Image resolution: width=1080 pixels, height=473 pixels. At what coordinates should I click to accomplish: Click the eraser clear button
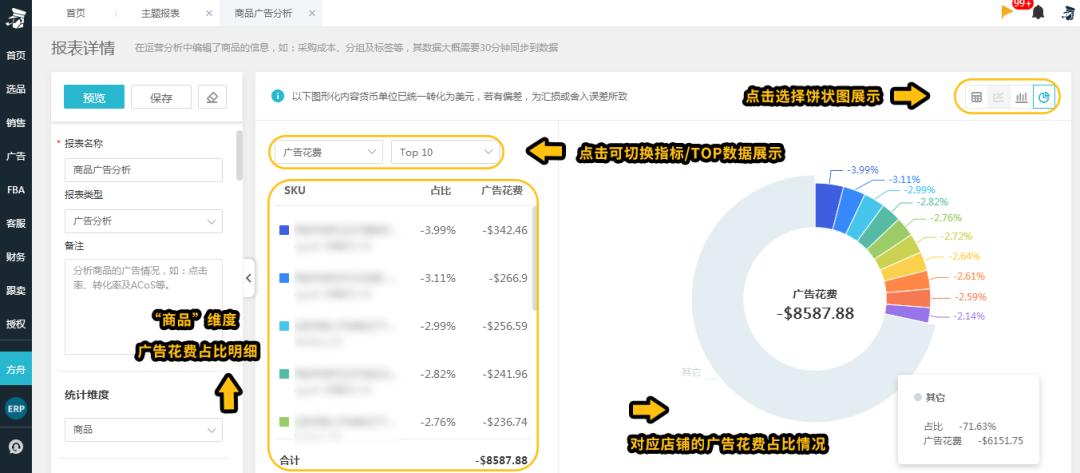[x=212, y=97]
